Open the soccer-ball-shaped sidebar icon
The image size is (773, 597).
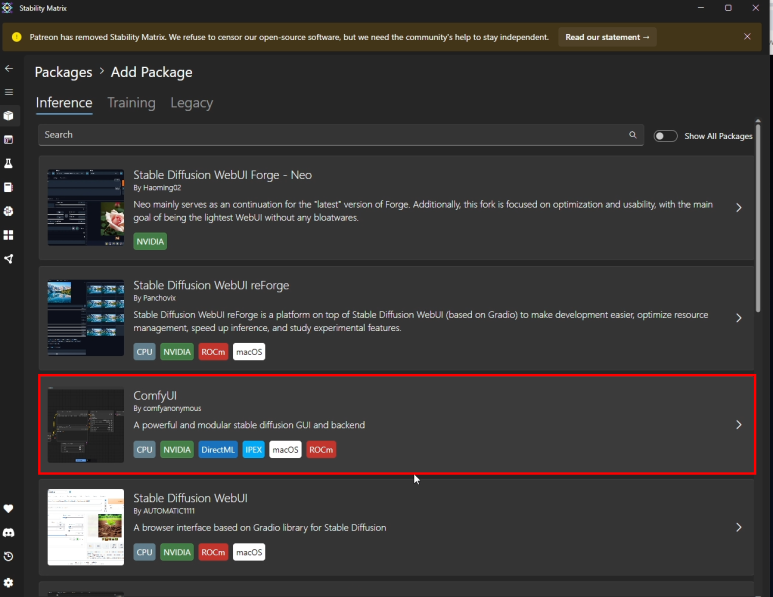coord(9,211)
